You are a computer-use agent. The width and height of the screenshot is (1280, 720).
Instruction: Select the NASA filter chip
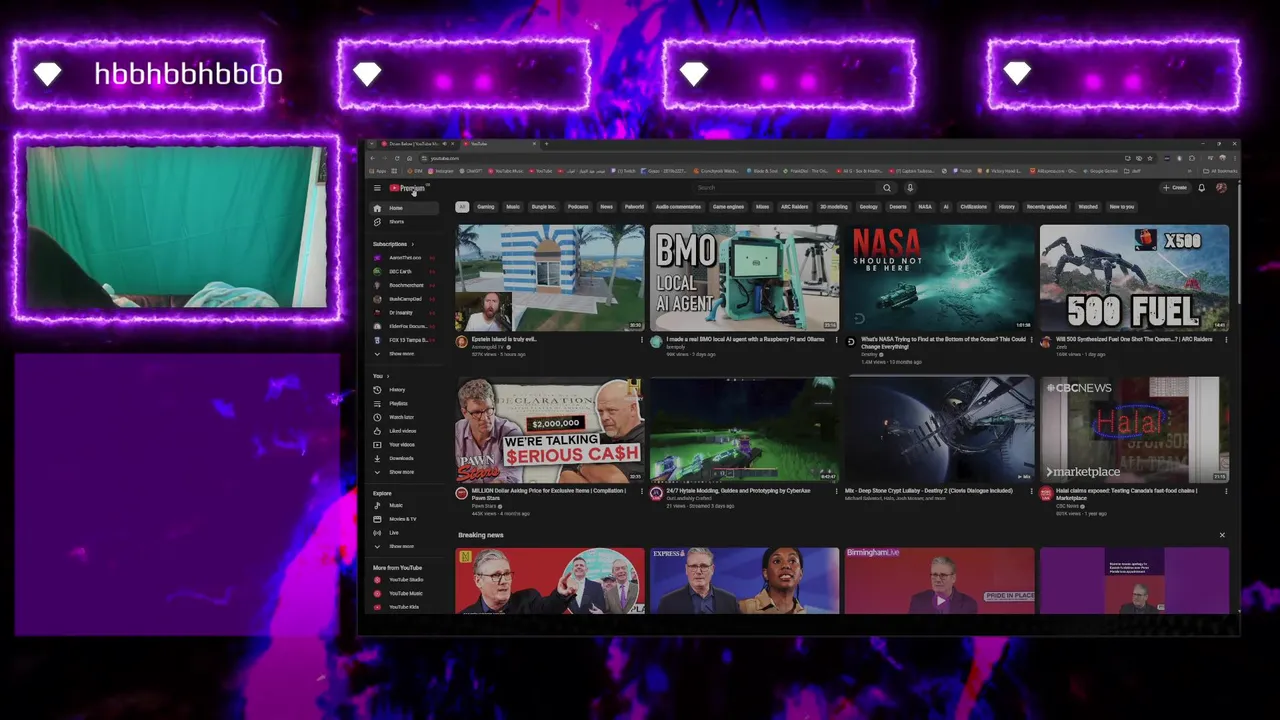click(x=925, y=207)
